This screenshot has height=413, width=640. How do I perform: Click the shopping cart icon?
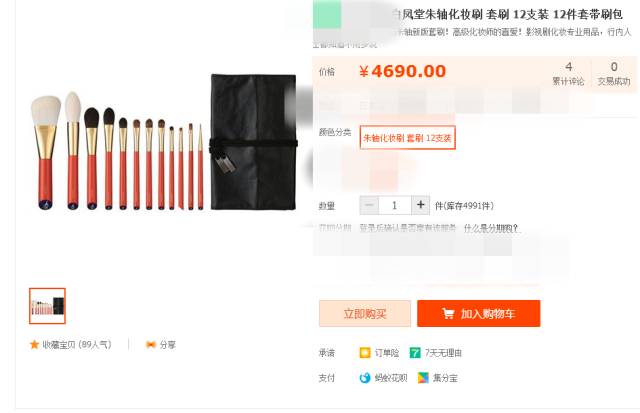click(448, 313)
